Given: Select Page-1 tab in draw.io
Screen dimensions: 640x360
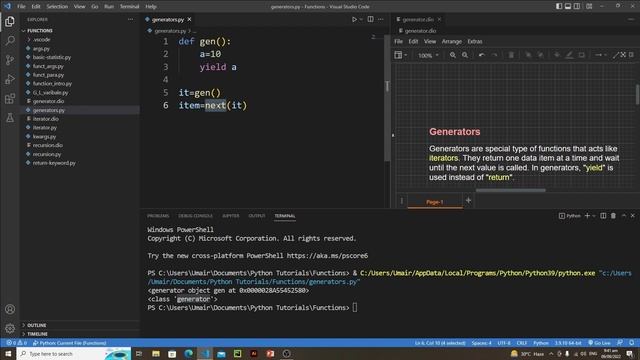Looking at the screenshot, I should (435, 202).
